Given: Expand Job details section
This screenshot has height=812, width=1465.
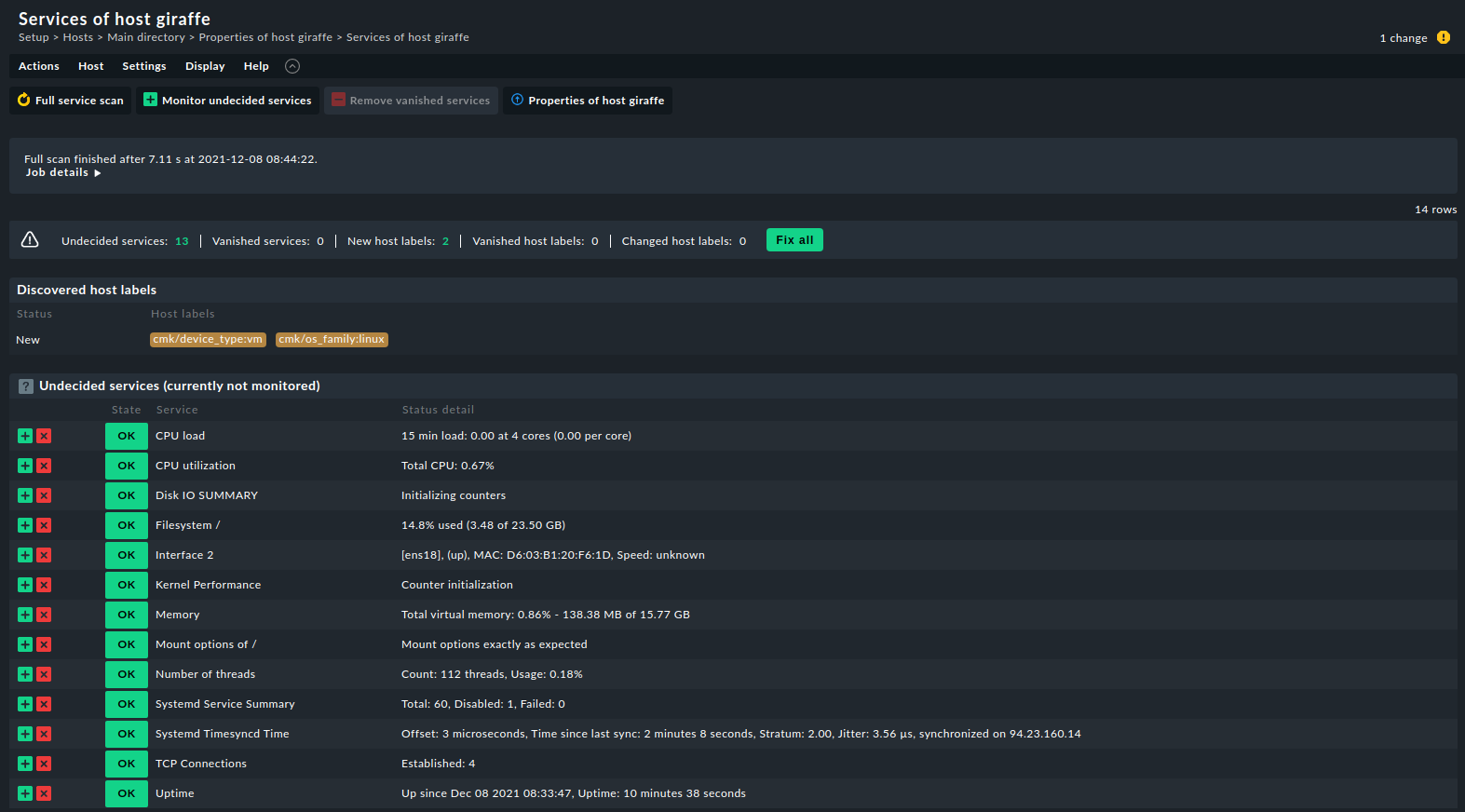Looking at the screenshot, I should (x=62, y=172).
